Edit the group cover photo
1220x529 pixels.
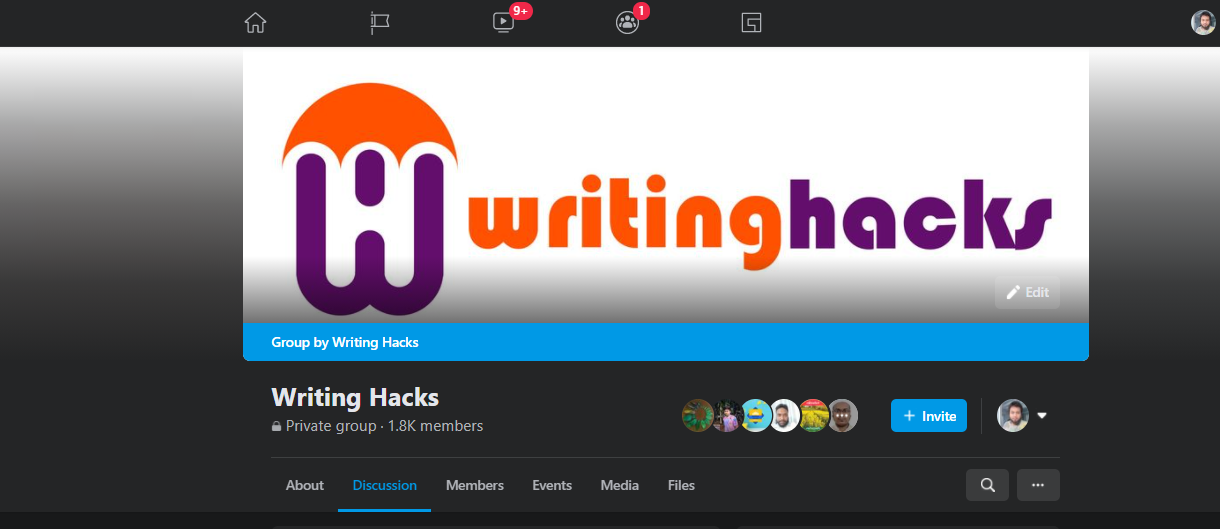click(x=1027, y=292)
